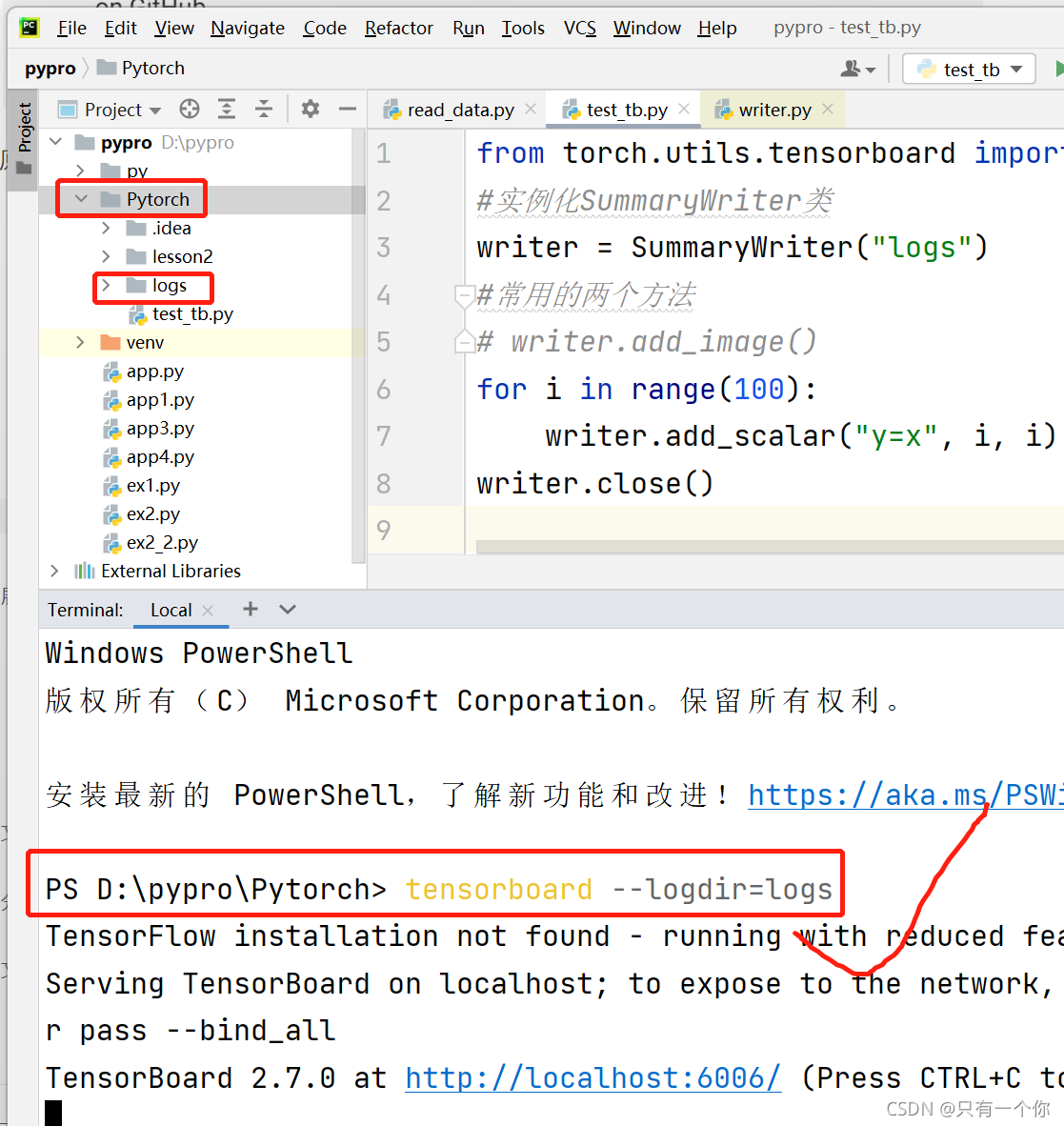
Task: Close the writer.py tab
Action: (x=826, y=110)
